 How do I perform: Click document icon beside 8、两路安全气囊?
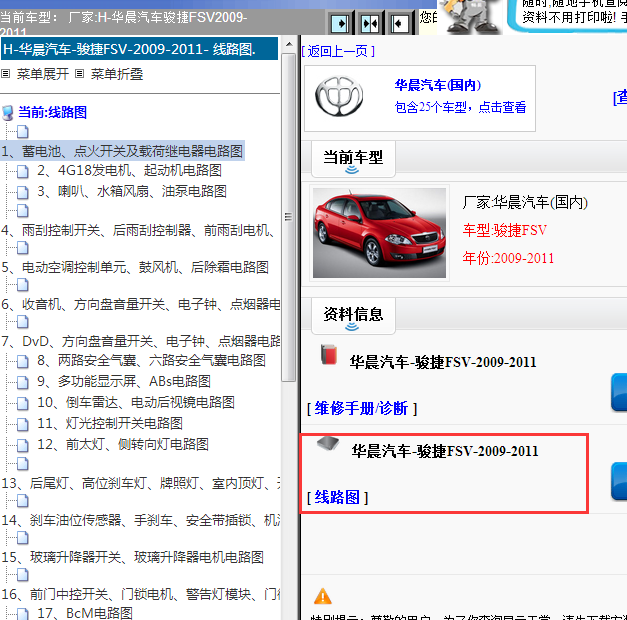[23, 361]
